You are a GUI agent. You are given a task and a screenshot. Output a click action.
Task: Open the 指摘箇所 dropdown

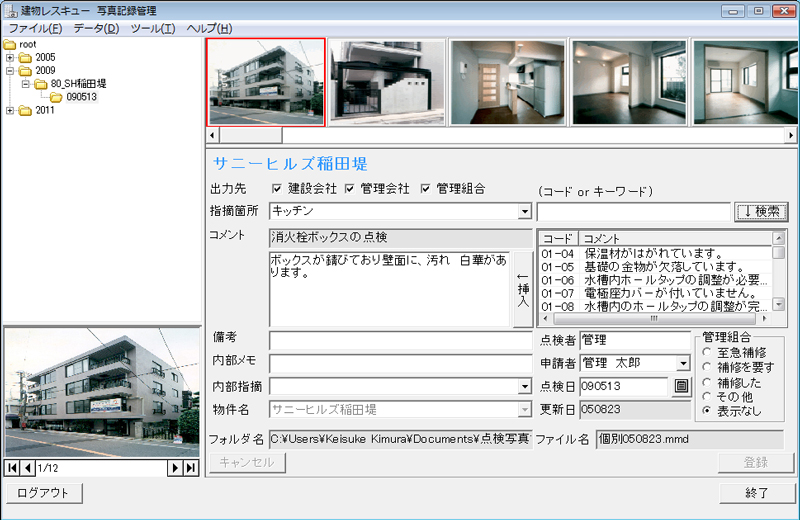pyautogui.click(x=524, y=211)
